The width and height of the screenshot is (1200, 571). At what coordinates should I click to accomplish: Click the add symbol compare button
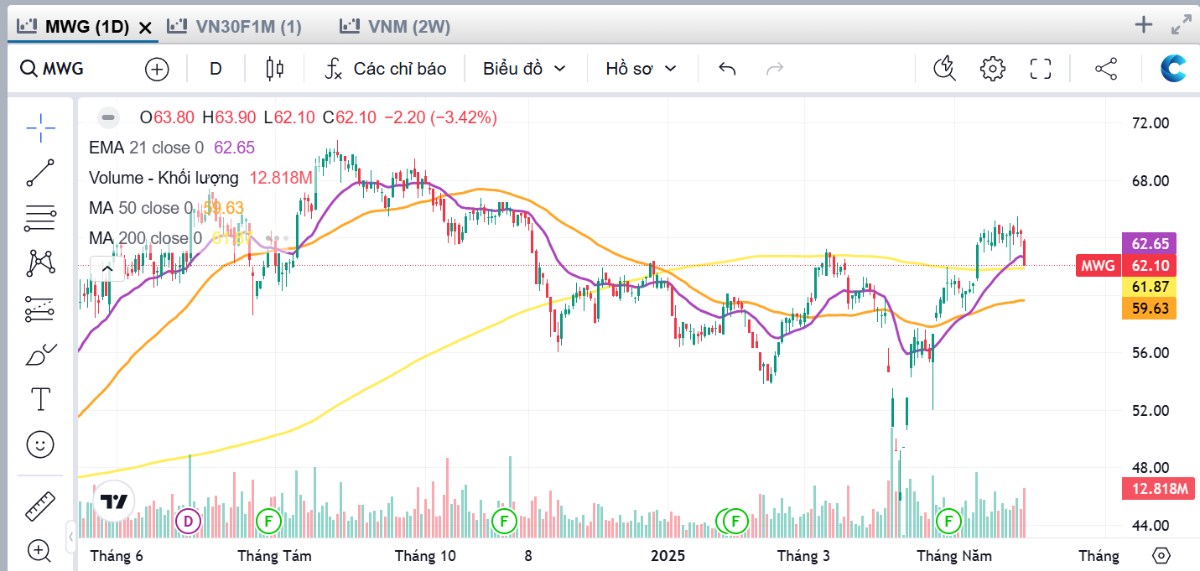point(157,69)
